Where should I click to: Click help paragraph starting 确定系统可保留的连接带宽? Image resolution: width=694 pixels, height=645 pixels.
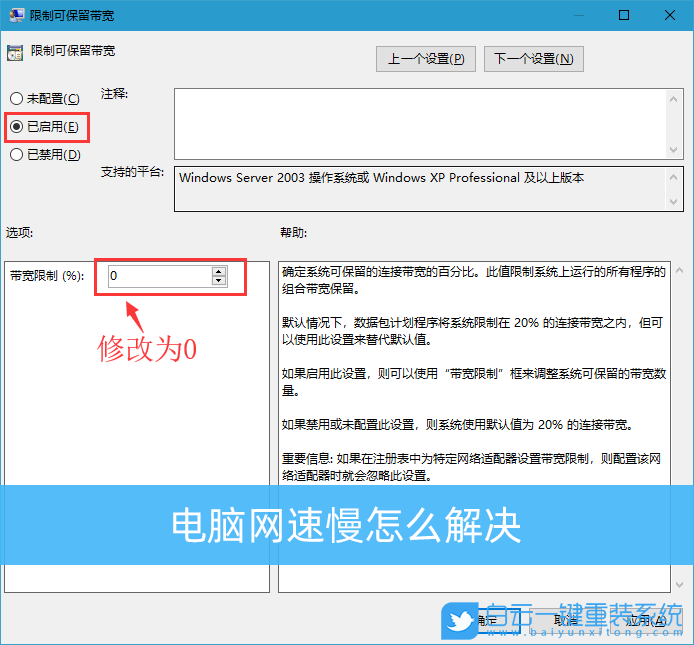coord(474,280)
